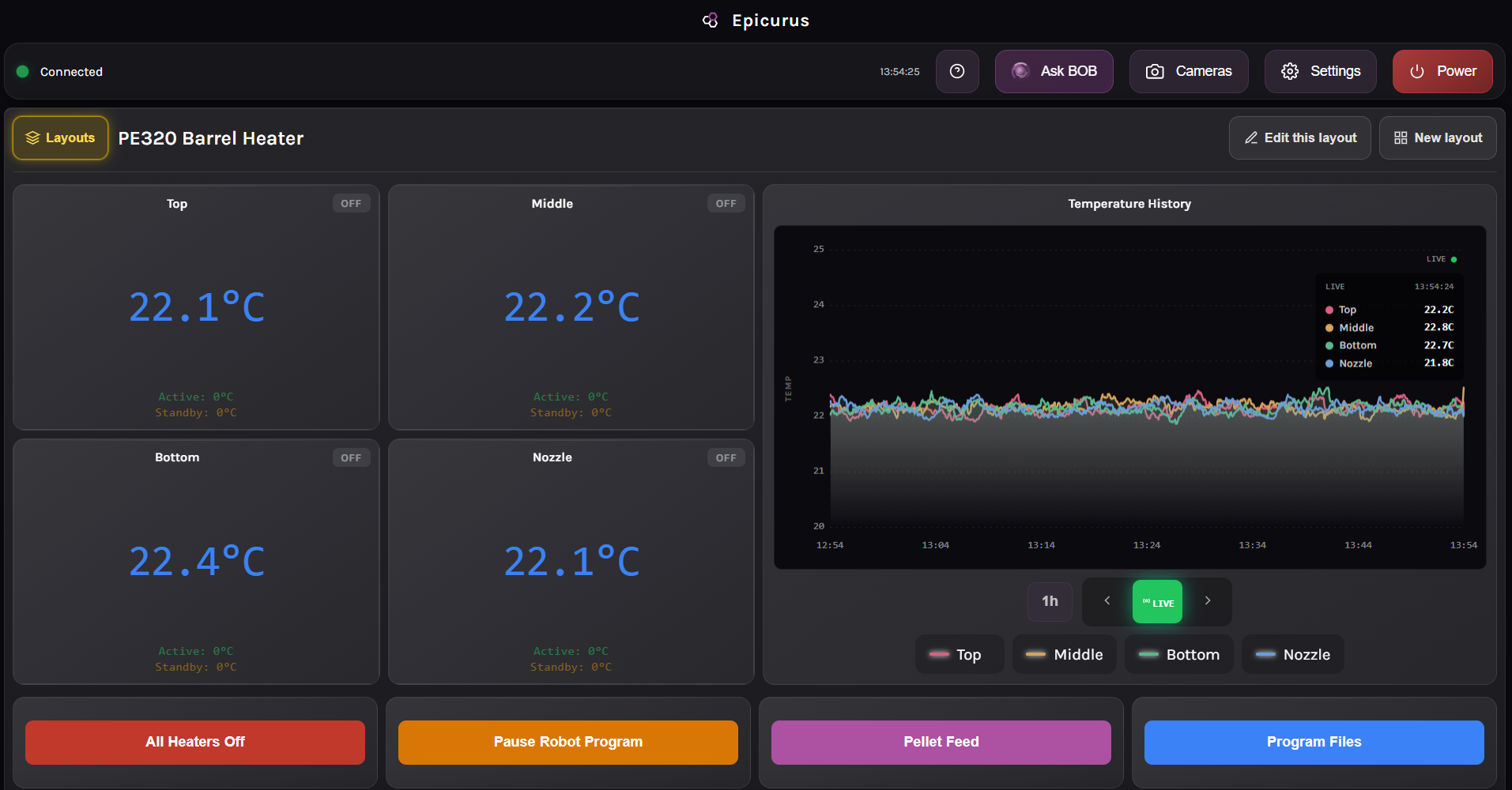Click the green LIVE dot in chart corner
This screenshot has height=790, width=1512.
click(x=1454, y=259)
